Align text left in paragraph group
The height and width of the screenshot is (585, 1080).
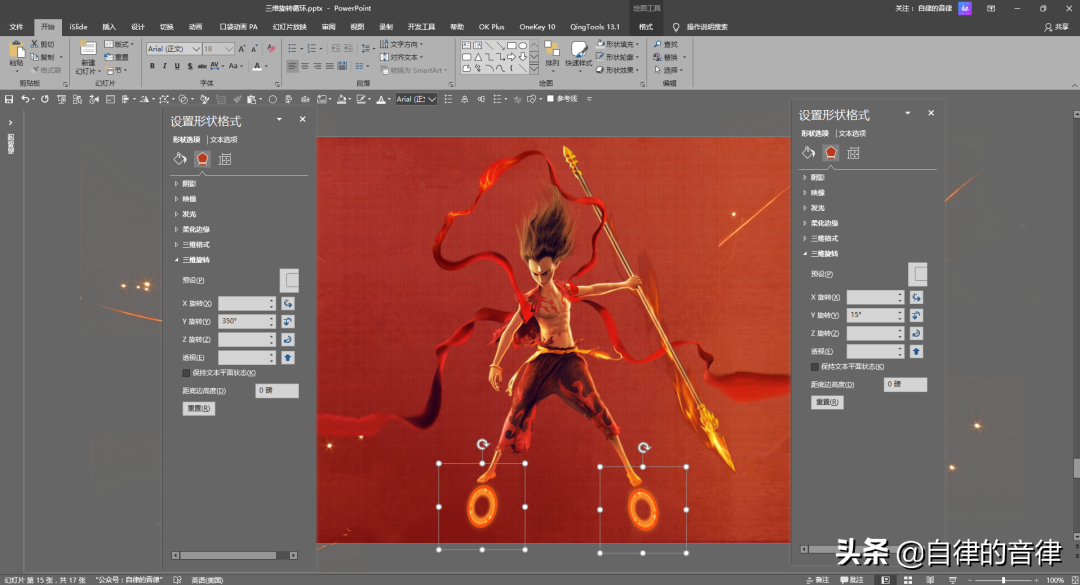tap(292, 66)
